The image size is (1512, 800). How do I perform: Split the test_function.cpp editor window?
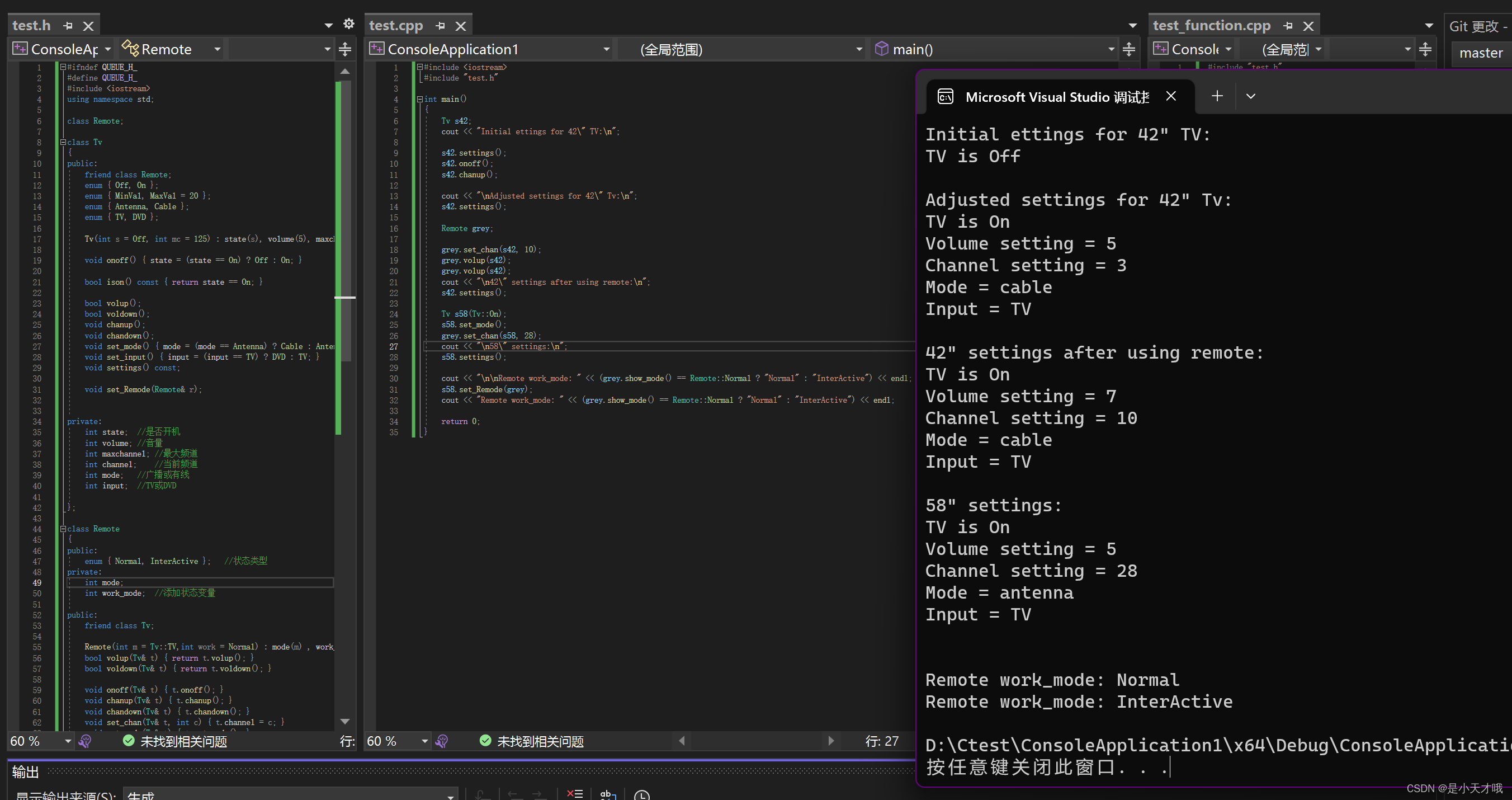(x=1425, y=49)
